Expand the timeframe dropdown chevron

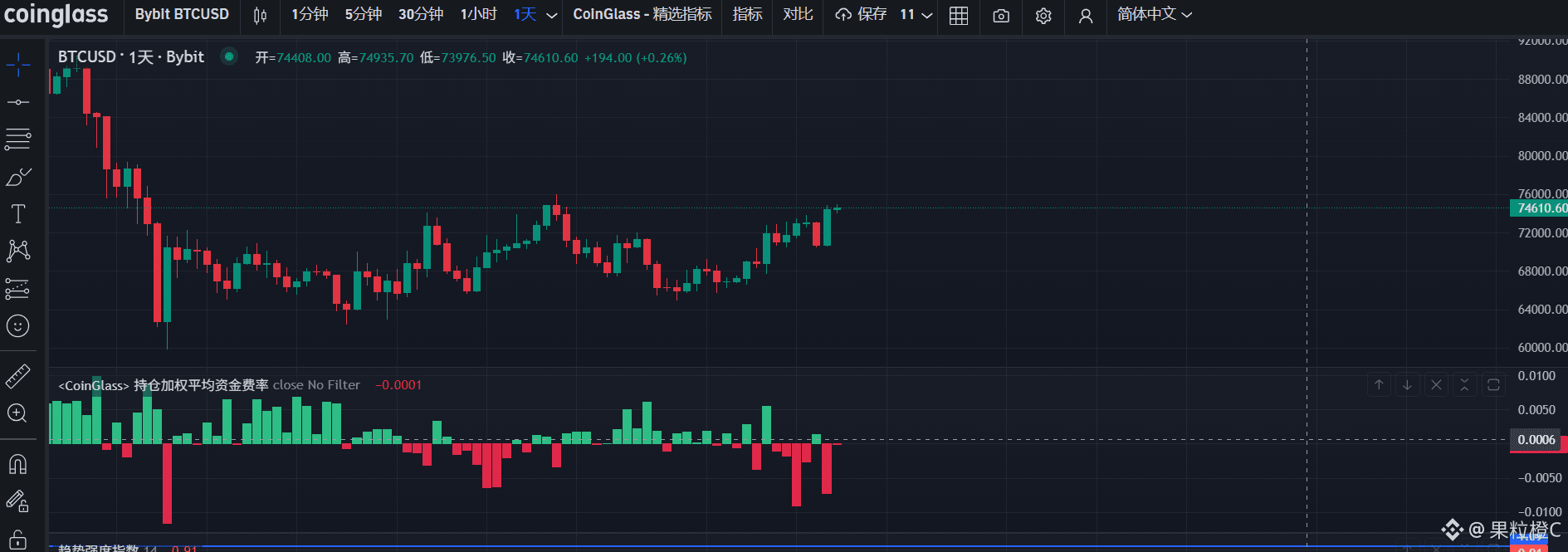click(x=552, y=15)
